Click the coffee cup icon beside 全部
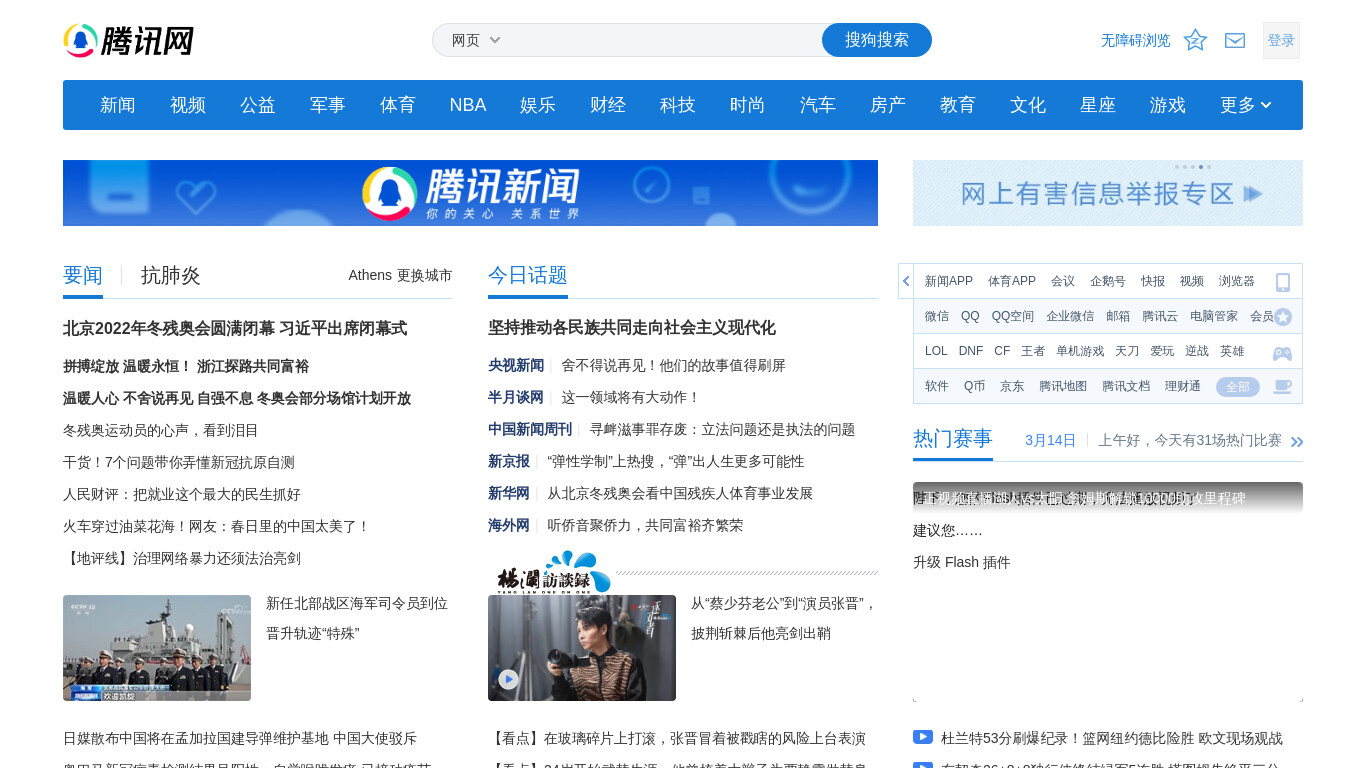 tap(1282, 387)
